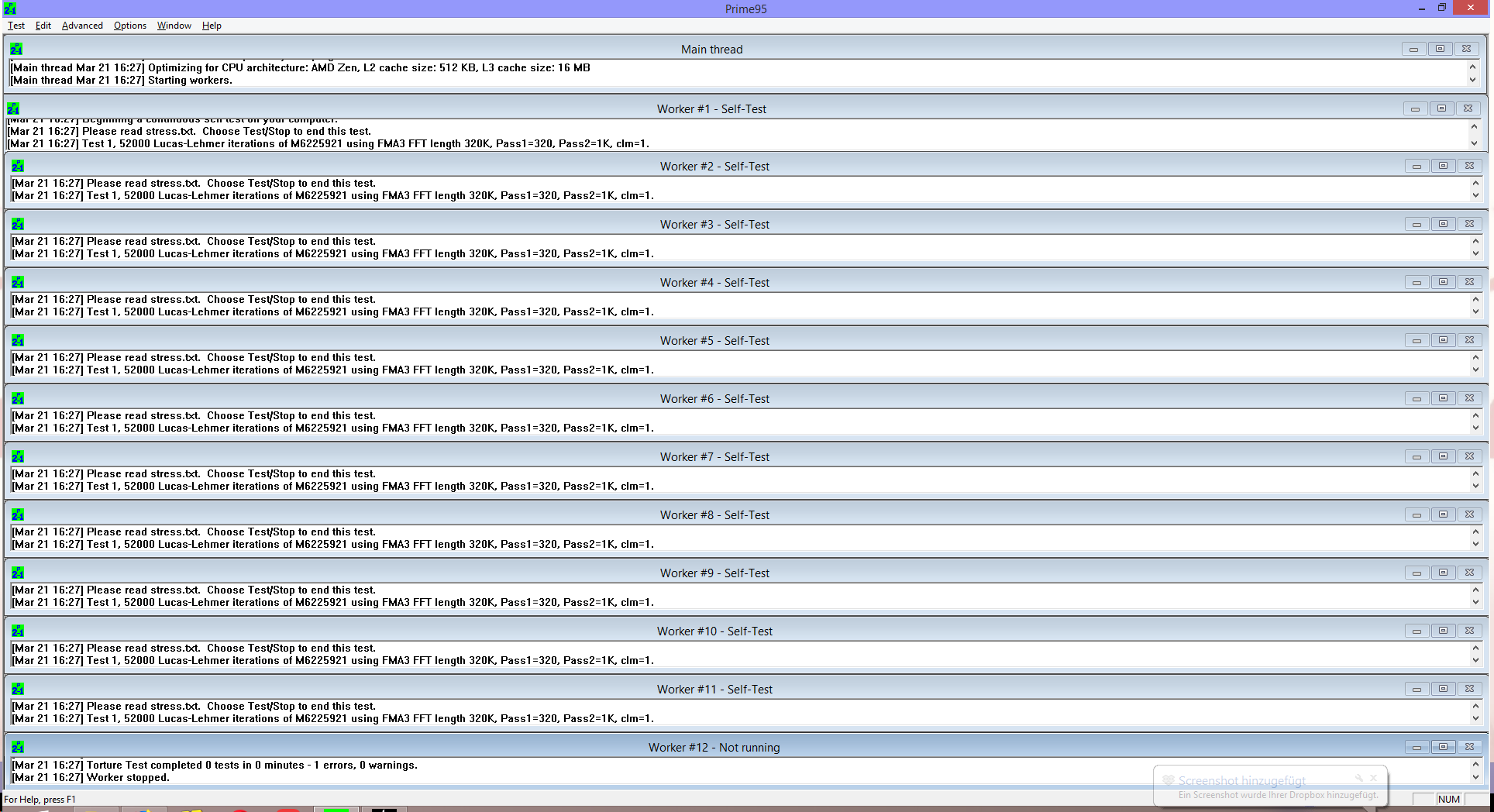Click scroll up arrow in Worker #10 log
The height and width of the screenshot is (812, 1494).
[1475, 648]
